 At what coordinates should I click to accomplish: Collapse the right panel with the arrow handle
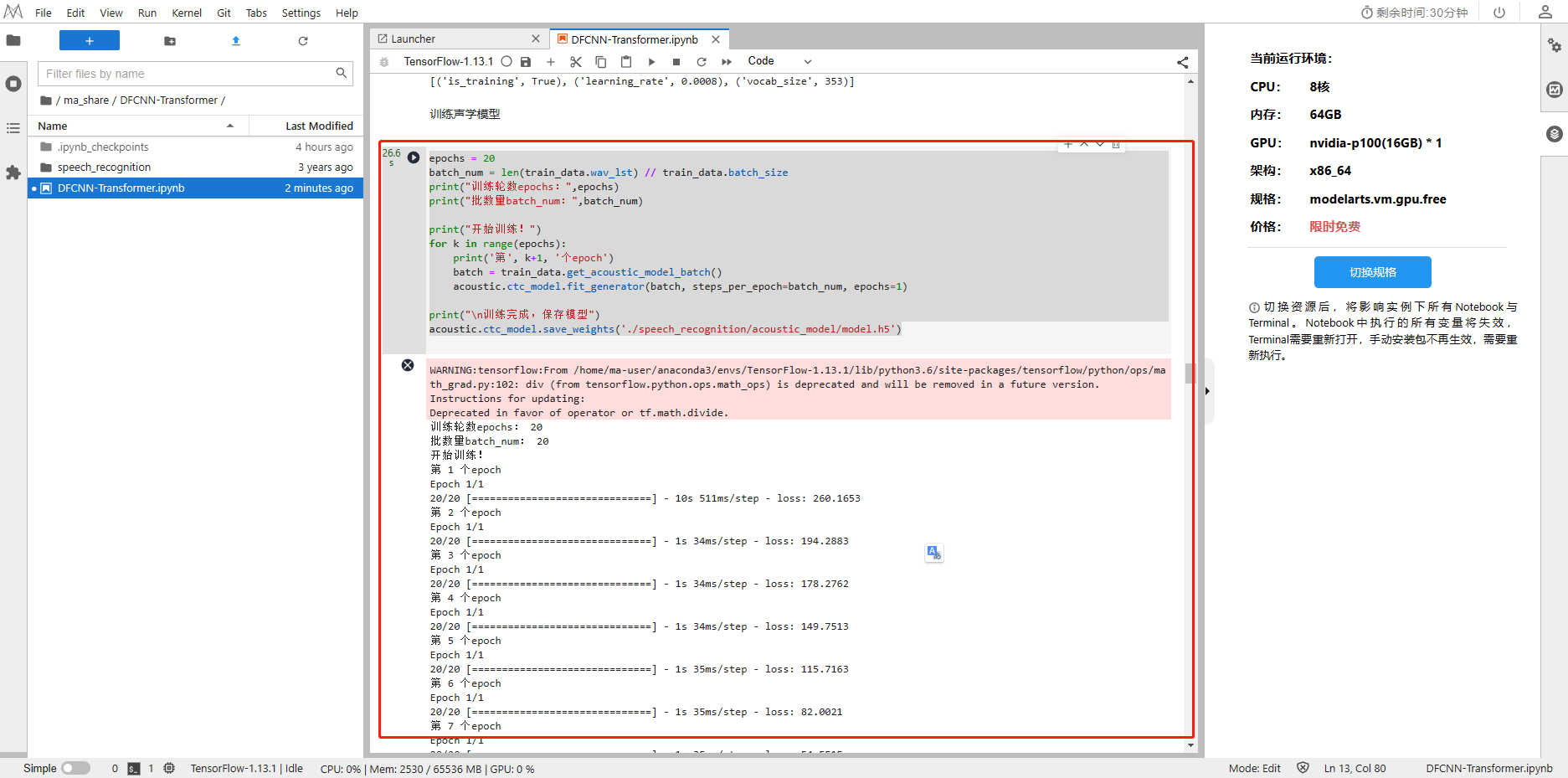[1207, 391]
